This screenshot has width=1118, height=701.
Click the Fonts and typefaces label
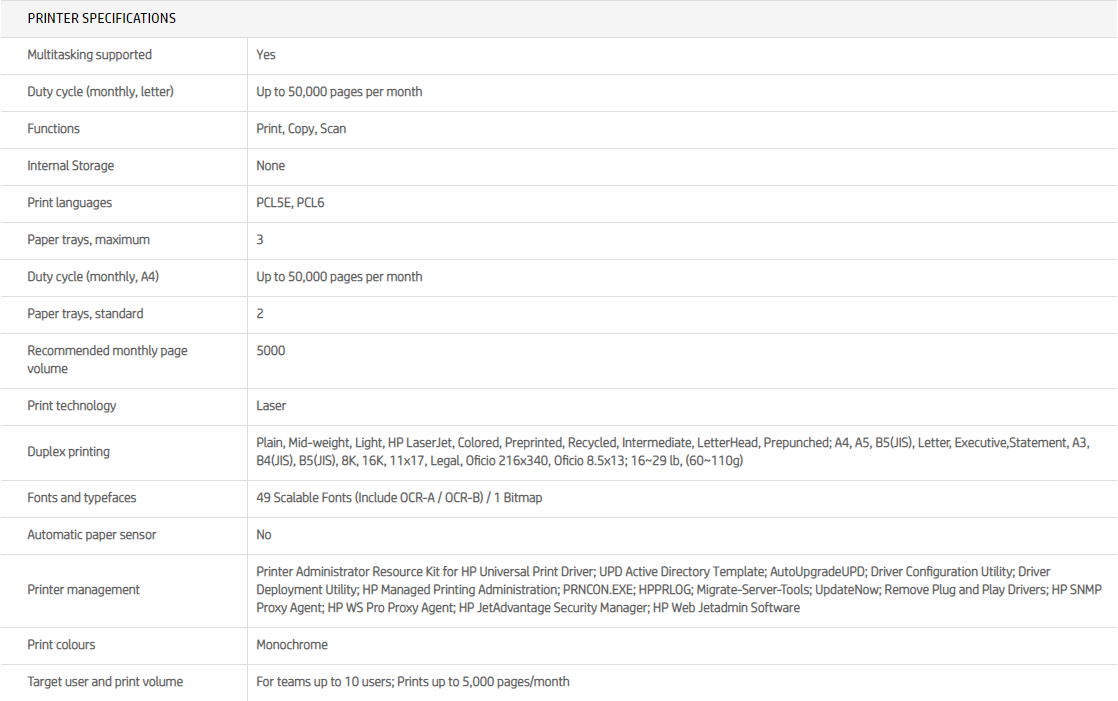(81, 498)
